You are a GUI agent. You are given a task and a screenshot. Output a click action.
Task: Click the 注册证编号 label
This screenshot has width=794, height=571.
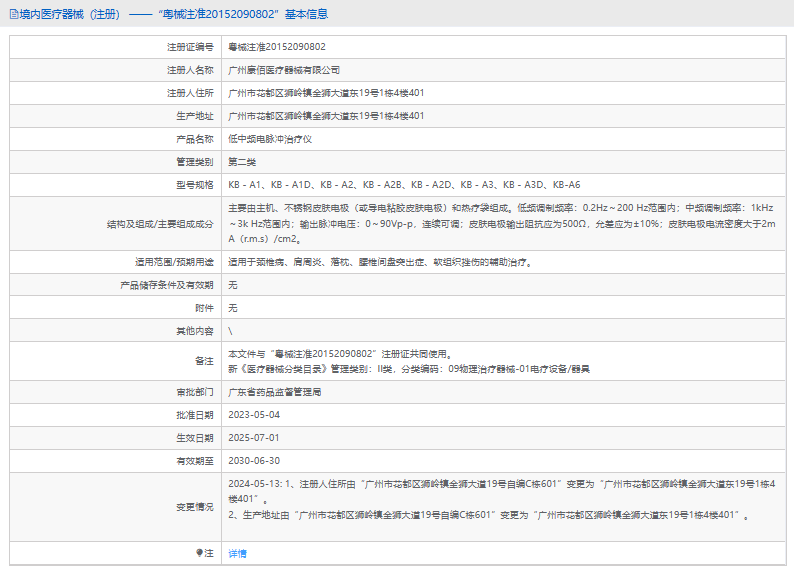pos(190,47)
